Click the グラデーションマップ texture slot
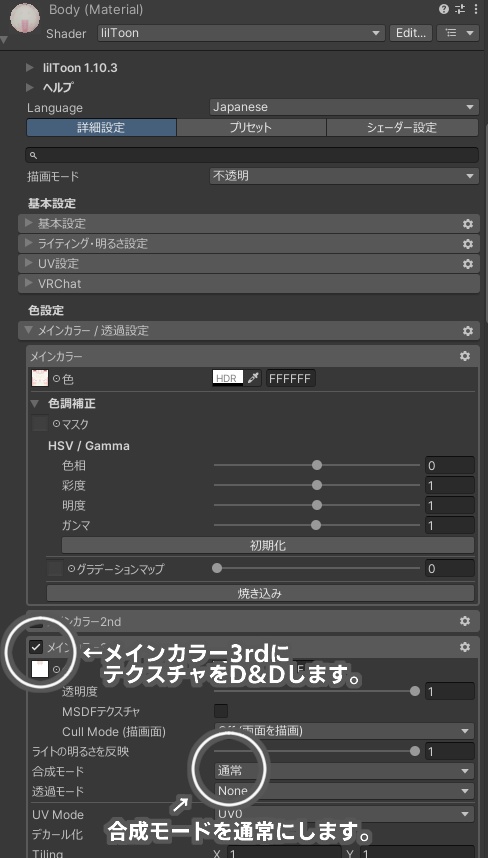The image size is (488, 858). pyautogui.click(x=55, y=569)
